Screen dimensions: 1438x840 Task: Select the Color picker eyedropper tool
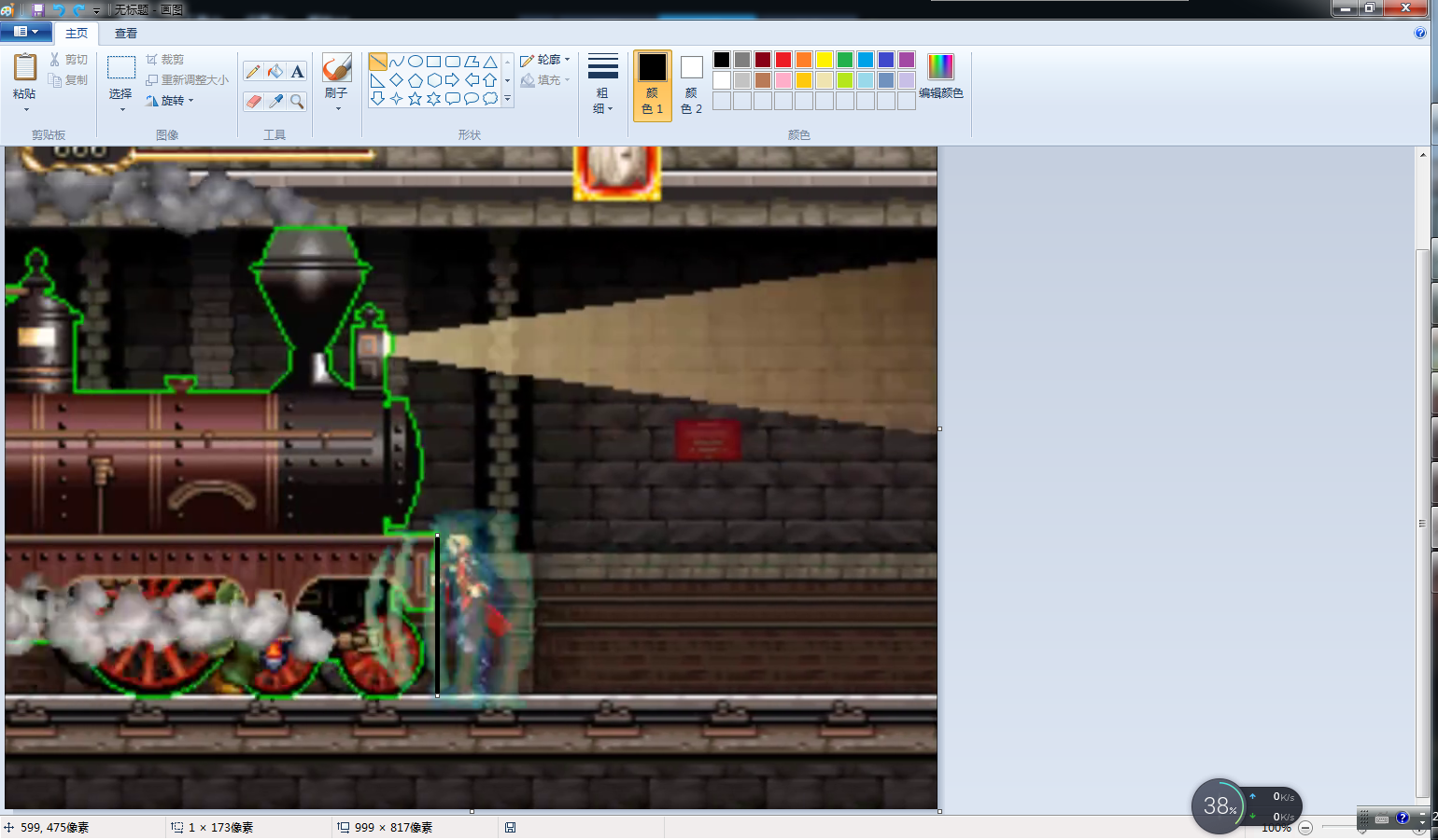pos(275,101)
